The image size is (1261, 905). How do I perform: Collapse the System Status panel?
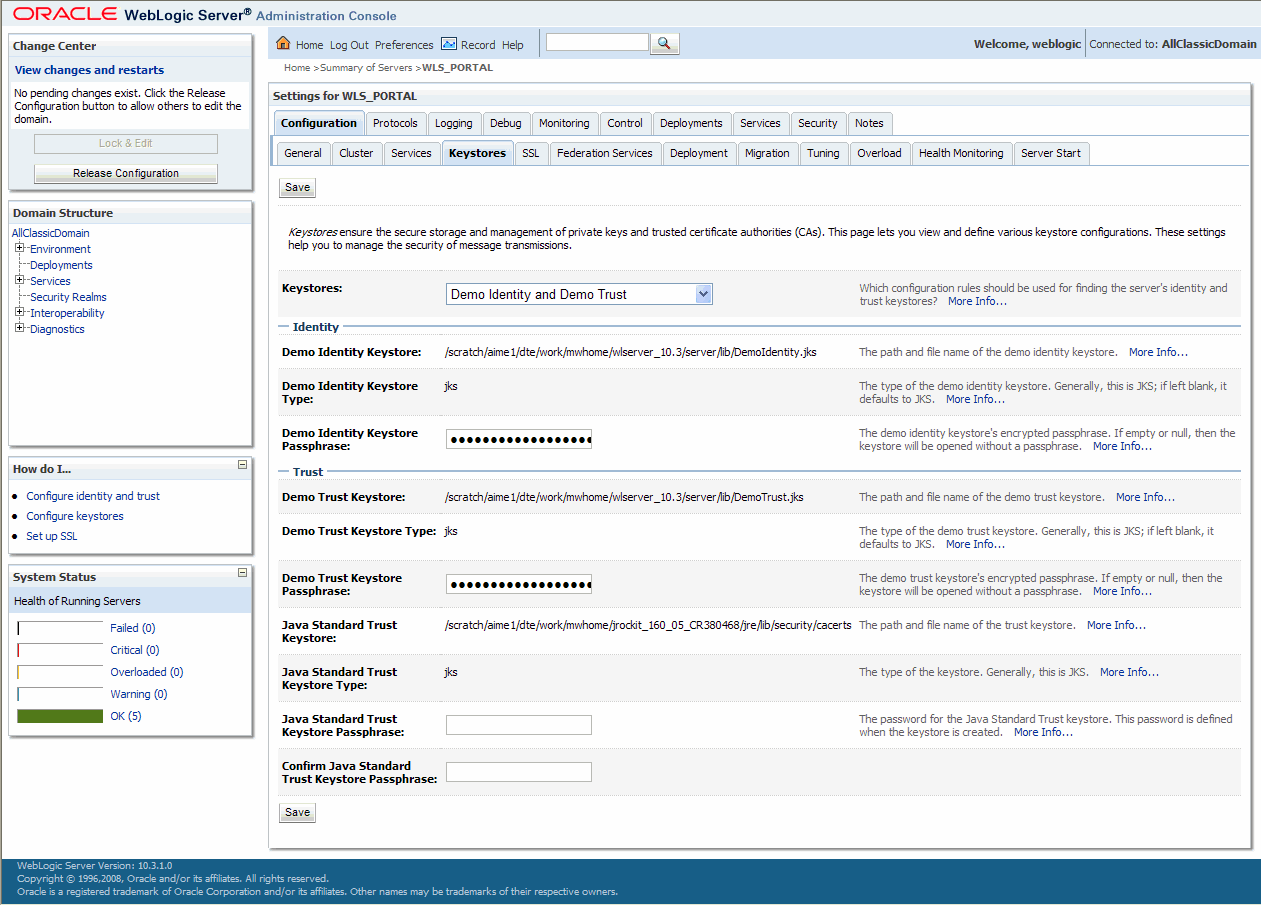pyautogui.click(x=242, y=573)
